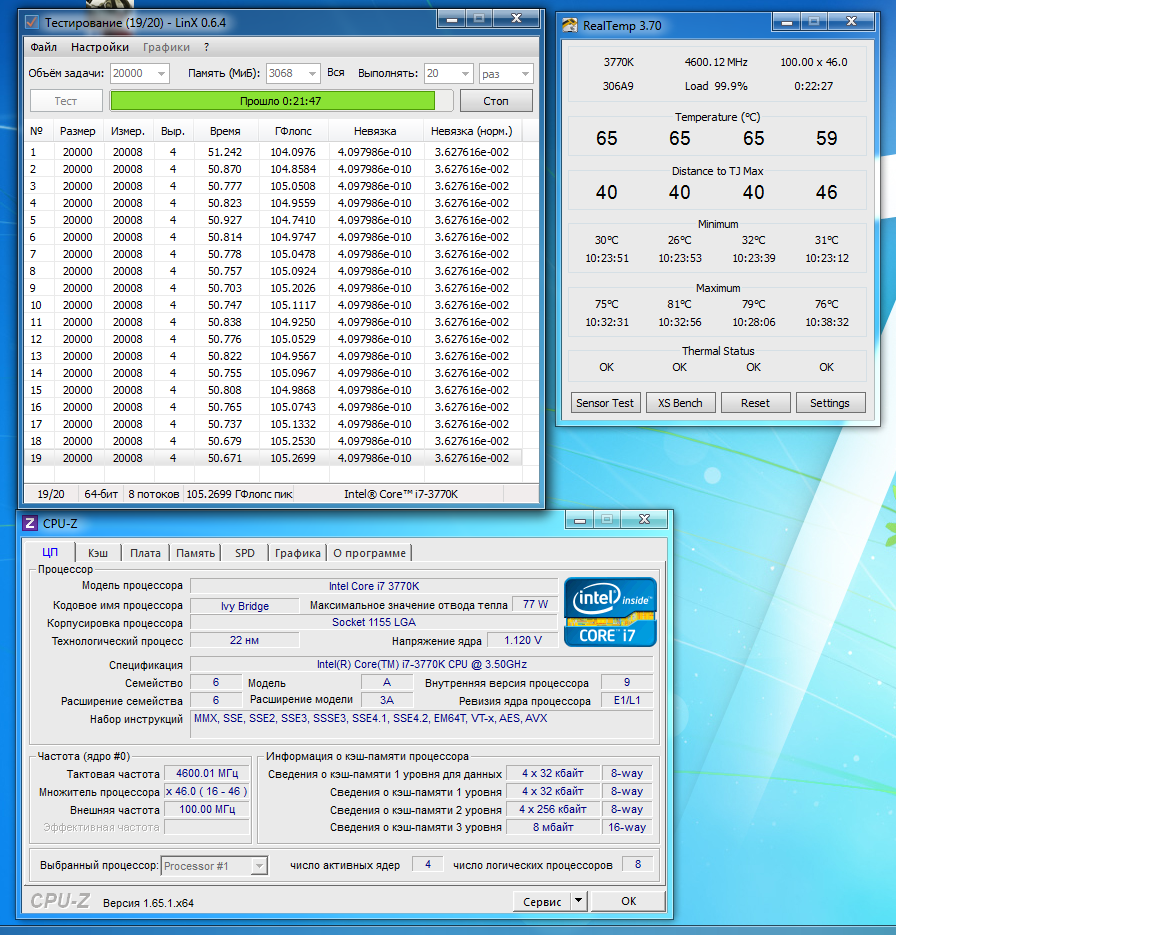Close the CPU-Z window

[x=644, y=519]
